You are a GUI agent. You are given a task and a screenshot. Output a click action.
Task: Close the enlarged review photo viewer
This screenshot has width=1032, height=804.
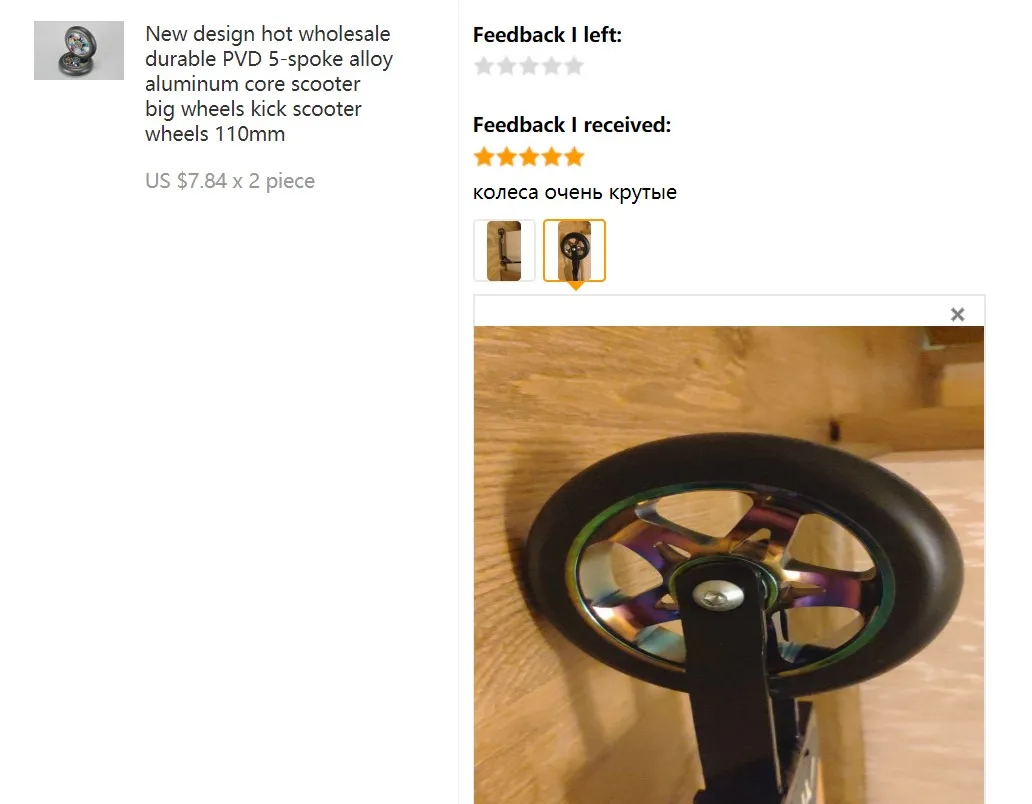958,314
